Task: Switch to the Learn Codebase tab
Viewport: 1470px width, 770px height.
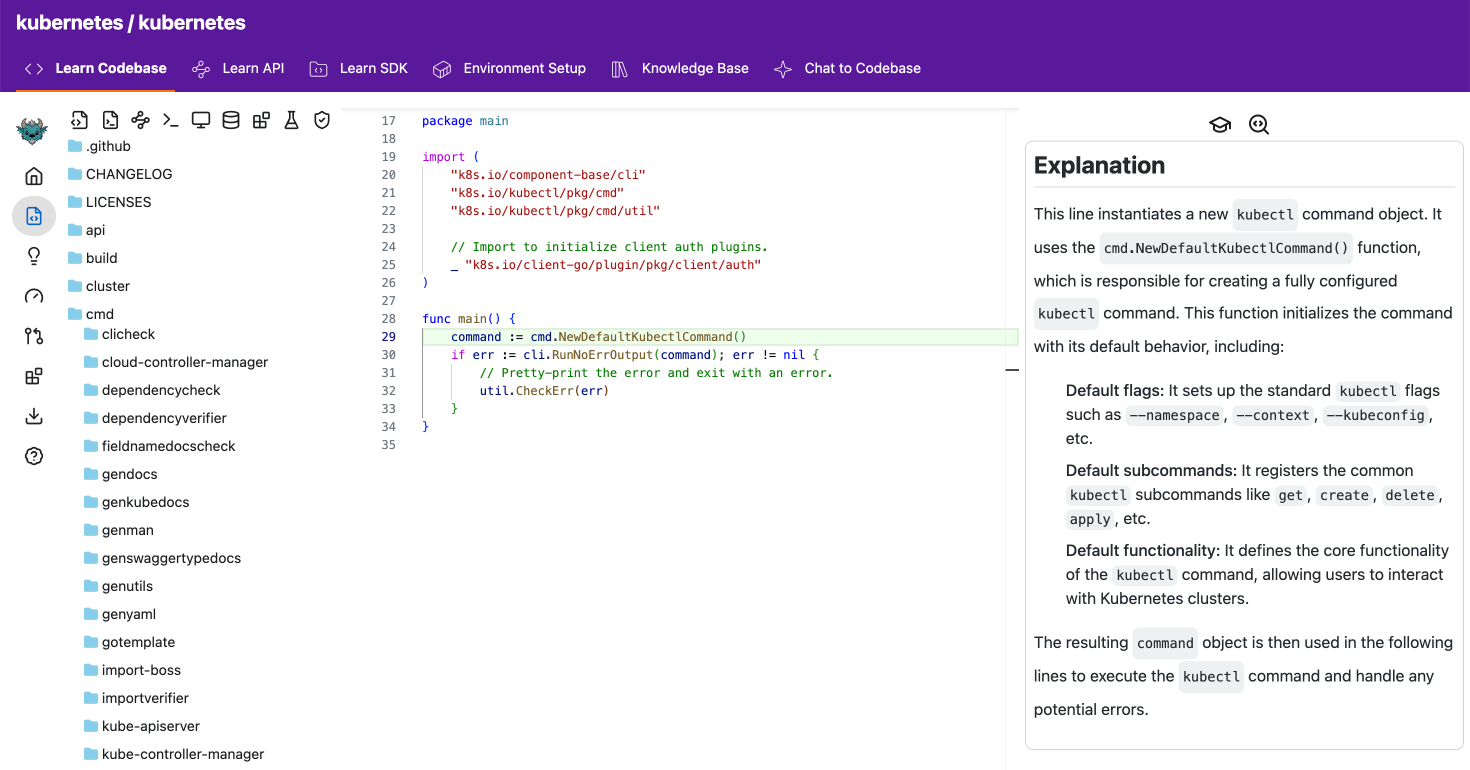Action: click(x=96, y=68)
